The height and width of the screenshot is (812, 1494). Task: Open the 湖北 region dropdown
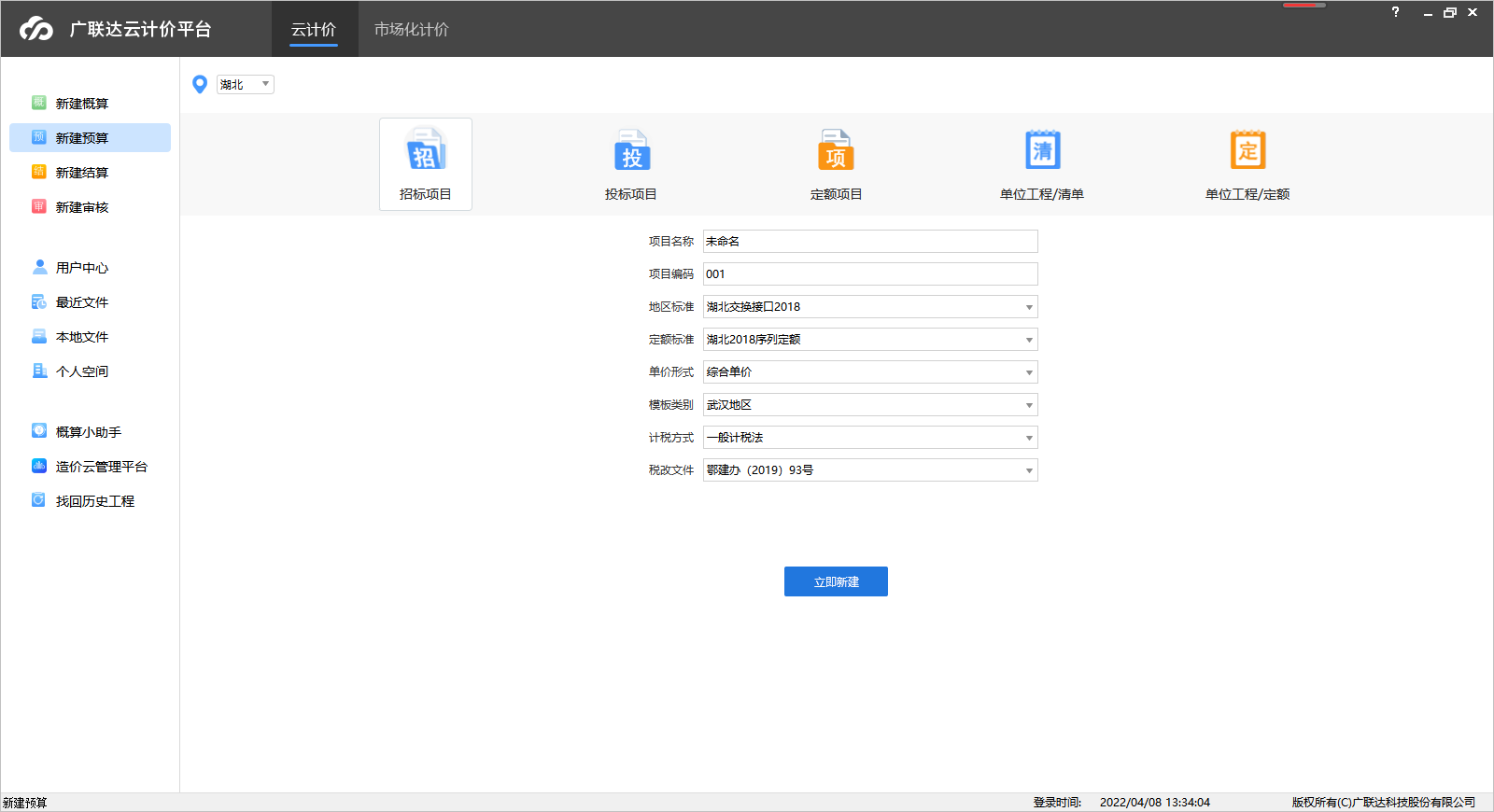tap(246, 85)
